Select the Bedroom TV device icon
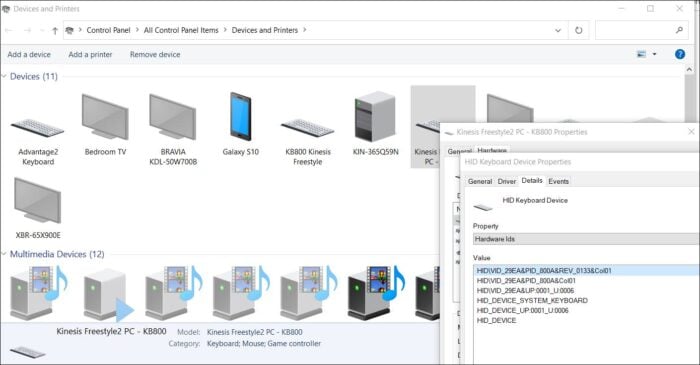Viewport: 700px width, 365px height. [x=105, y=117]
